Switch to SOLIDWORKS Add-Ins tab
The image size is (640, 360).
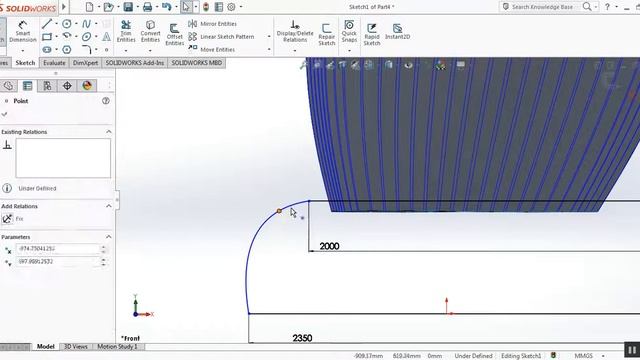135,63
